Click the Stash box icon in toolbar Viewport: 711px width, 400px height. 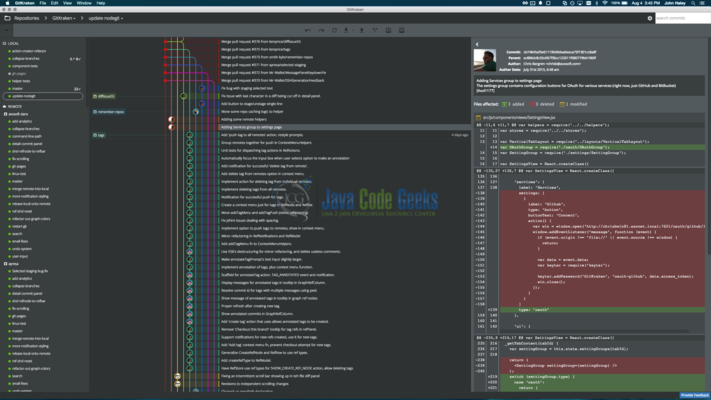click(x=388, y=30)
